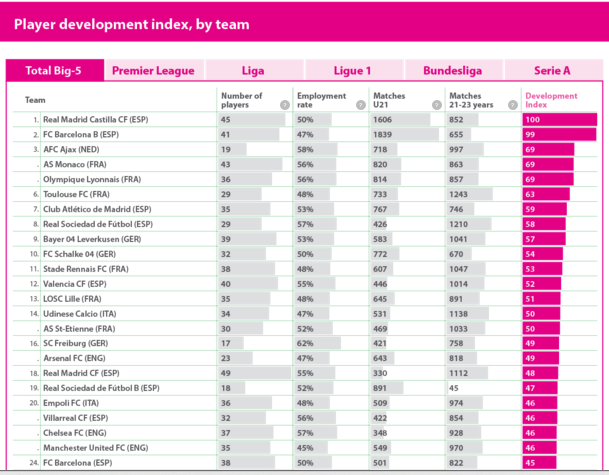Click Number of players value 17
609x475 pixels.
tap(226, 343)
